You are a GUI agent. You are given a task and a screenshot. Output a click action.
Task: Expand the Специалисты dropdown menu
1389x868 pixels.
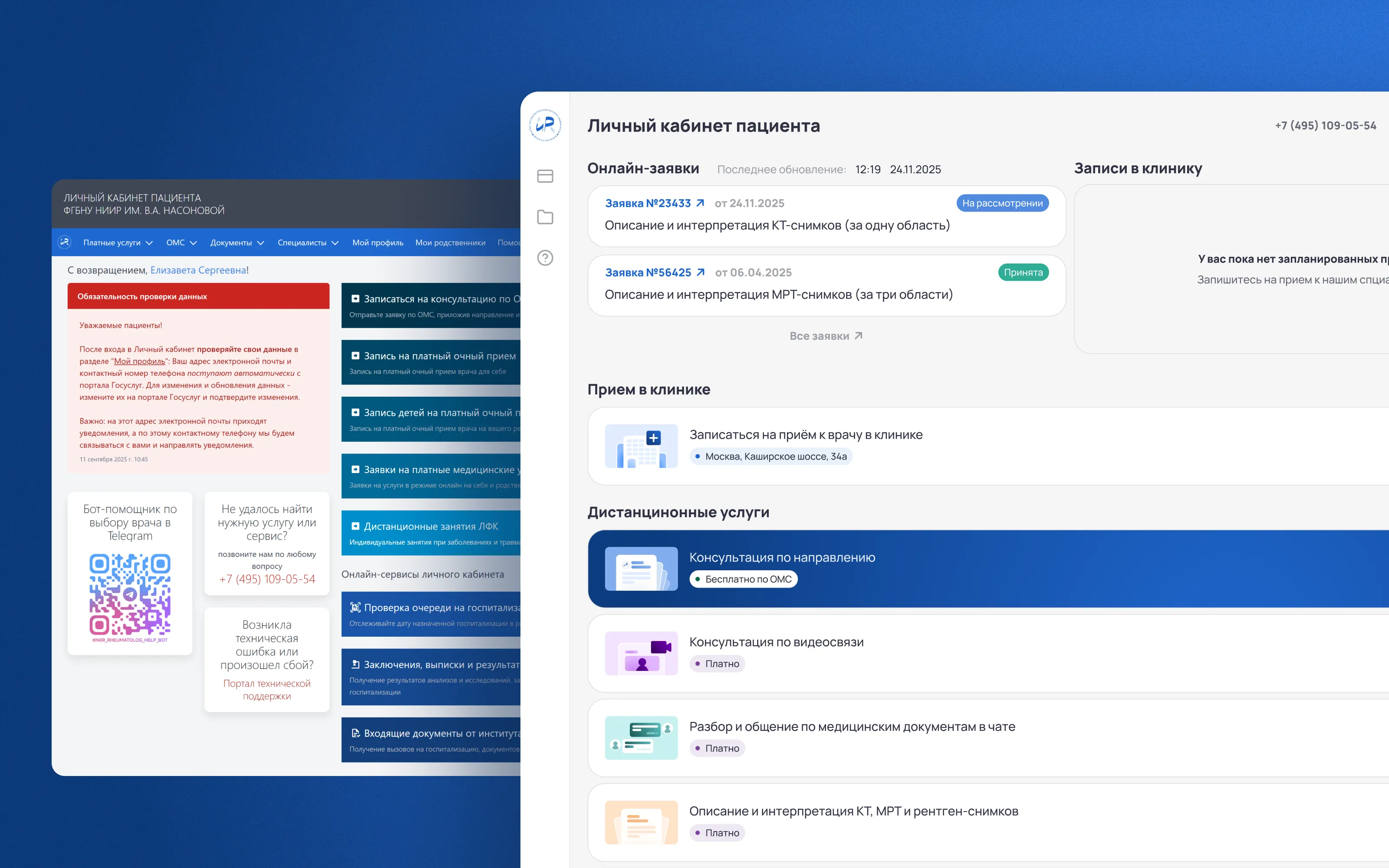(308, 243)
